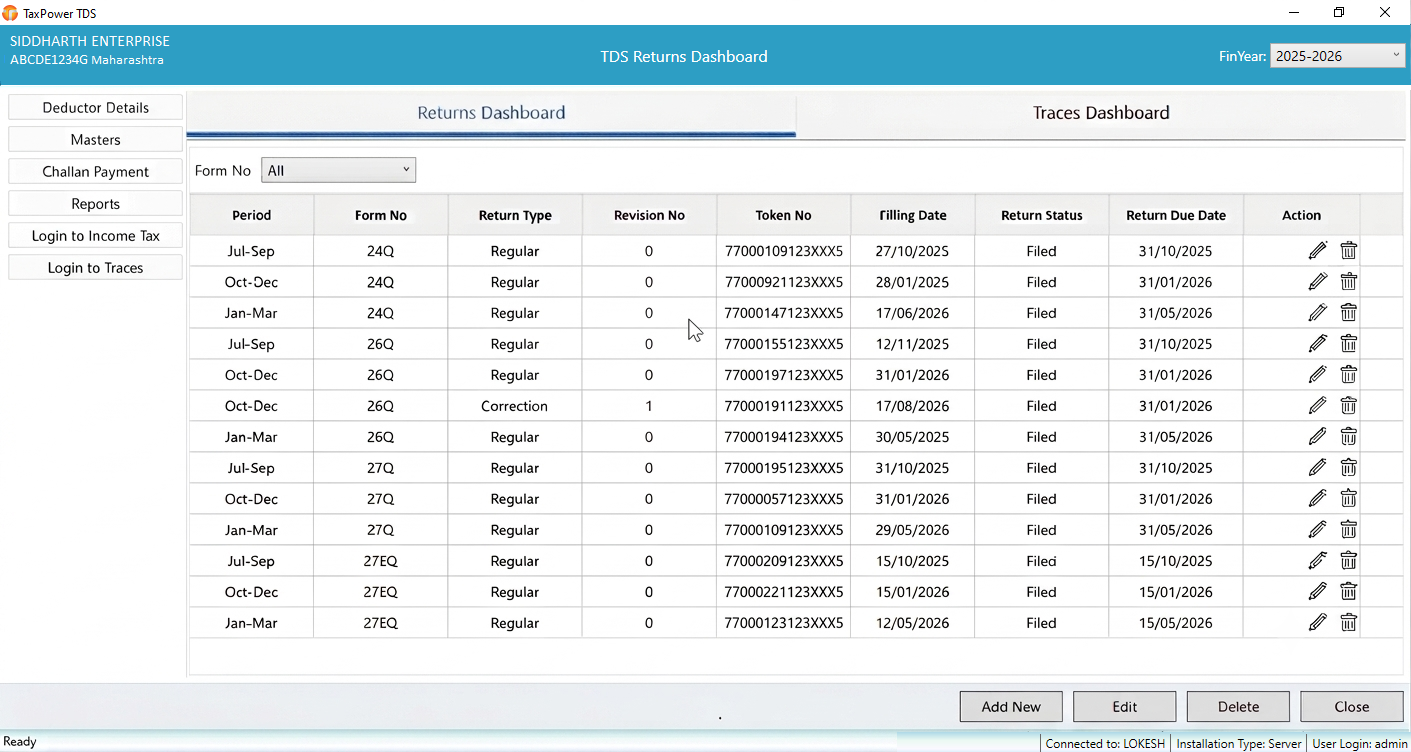Click token number 77000221123XXX5
1411x752 pixels.
click(x=784, y=592)
